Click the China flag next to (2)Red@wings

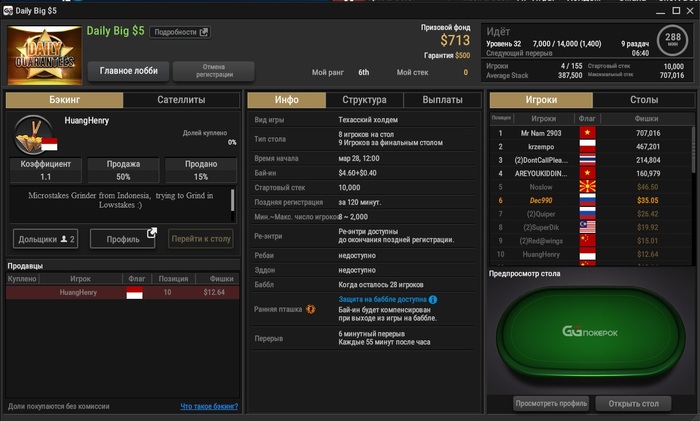pyautogui.click(x=587, y=240)
